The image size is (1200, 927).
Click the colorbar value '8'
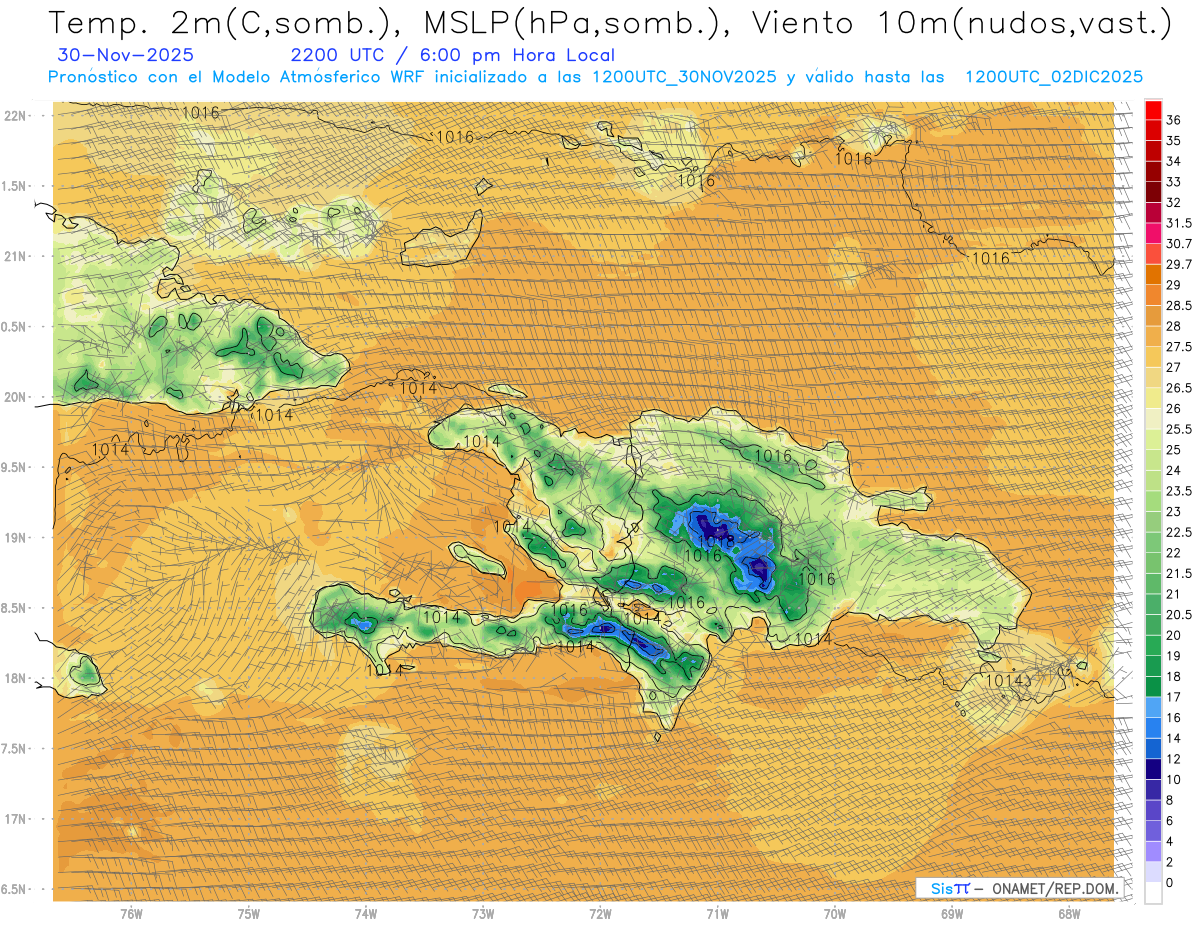[x=1170, y=800]
